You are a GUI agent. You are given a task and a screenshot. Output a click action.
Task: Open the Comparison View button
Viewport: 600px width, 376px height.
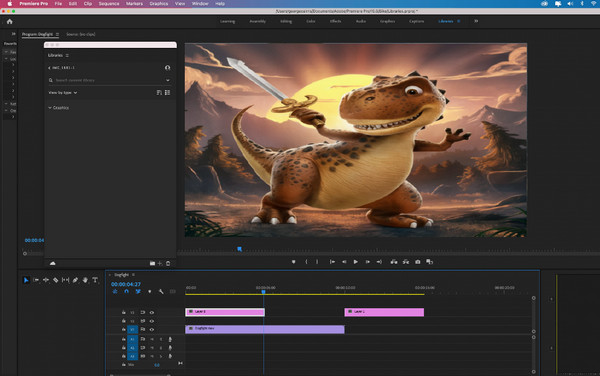(430, 262)
